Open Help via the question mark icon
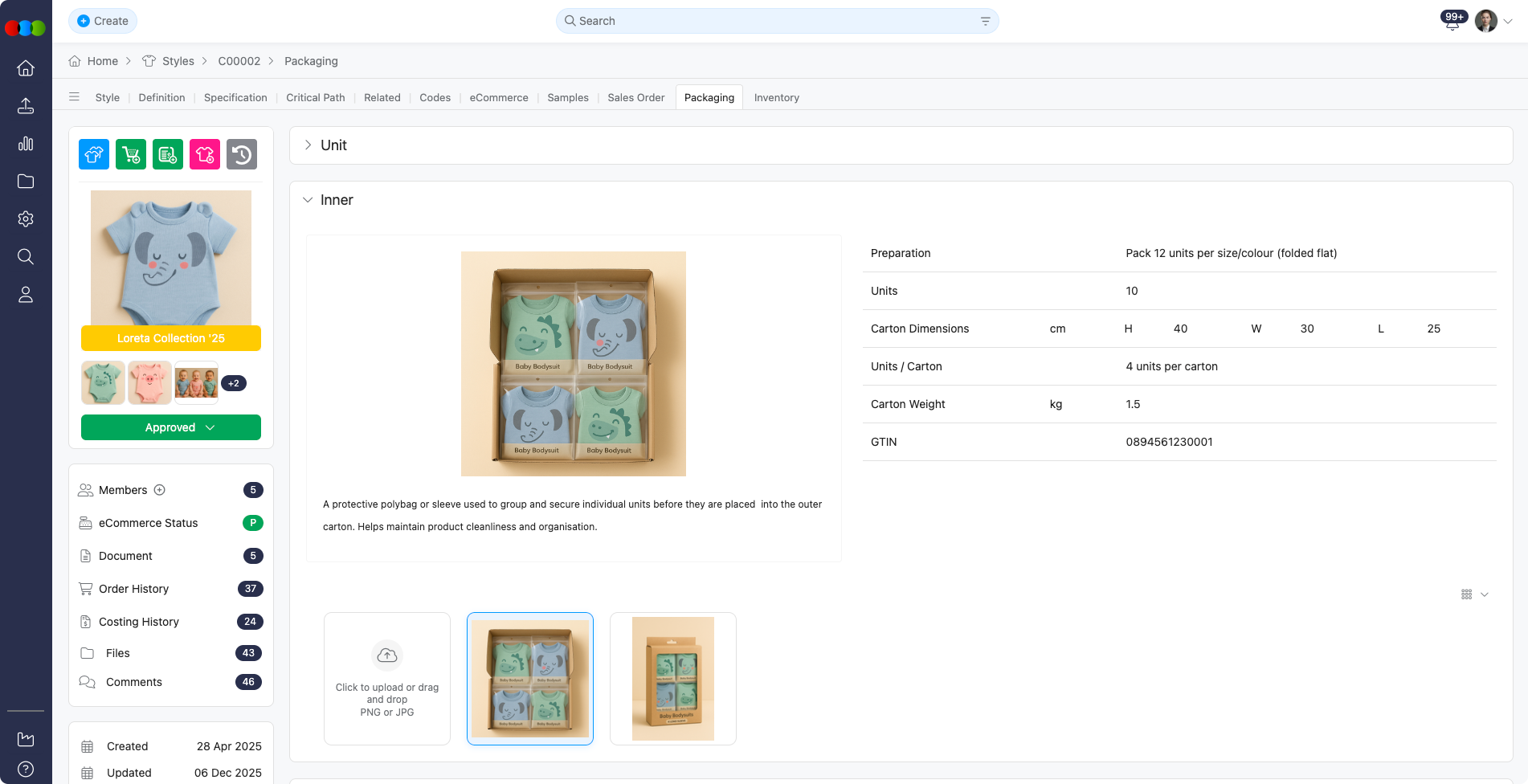1528x784 pixels. click(x=26, y=768)
